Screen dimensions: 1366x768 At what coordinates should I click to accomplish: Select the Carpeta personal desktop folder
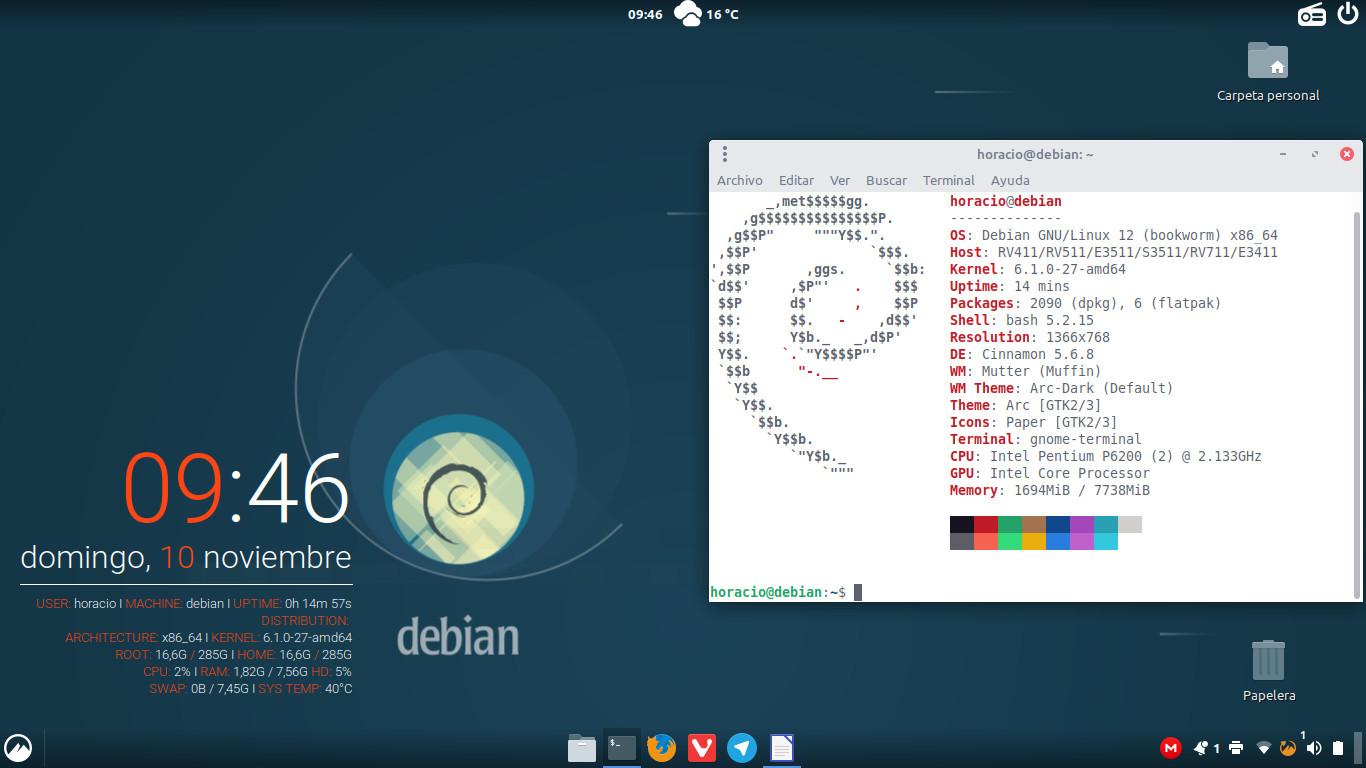click(x=1268, y=72)
